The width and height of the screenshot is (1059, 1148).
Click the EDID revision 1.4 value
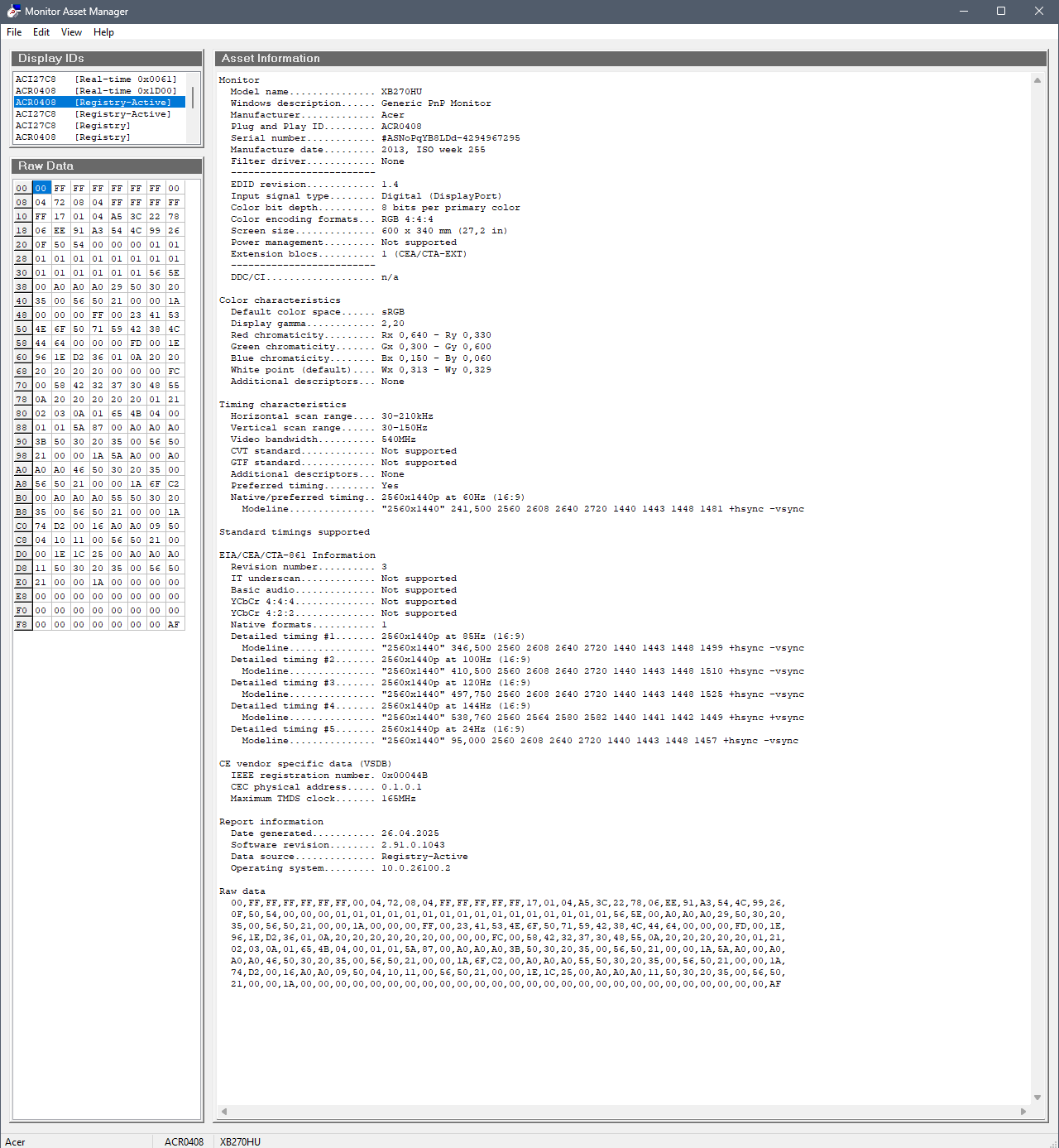(x=390, y=185)
